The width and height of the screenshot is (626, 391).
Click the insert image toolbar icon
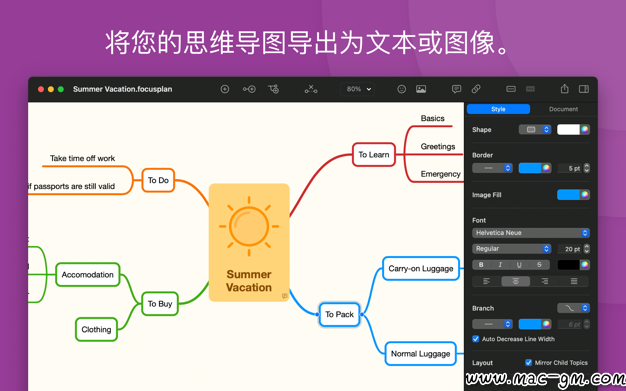coord(421,89)
